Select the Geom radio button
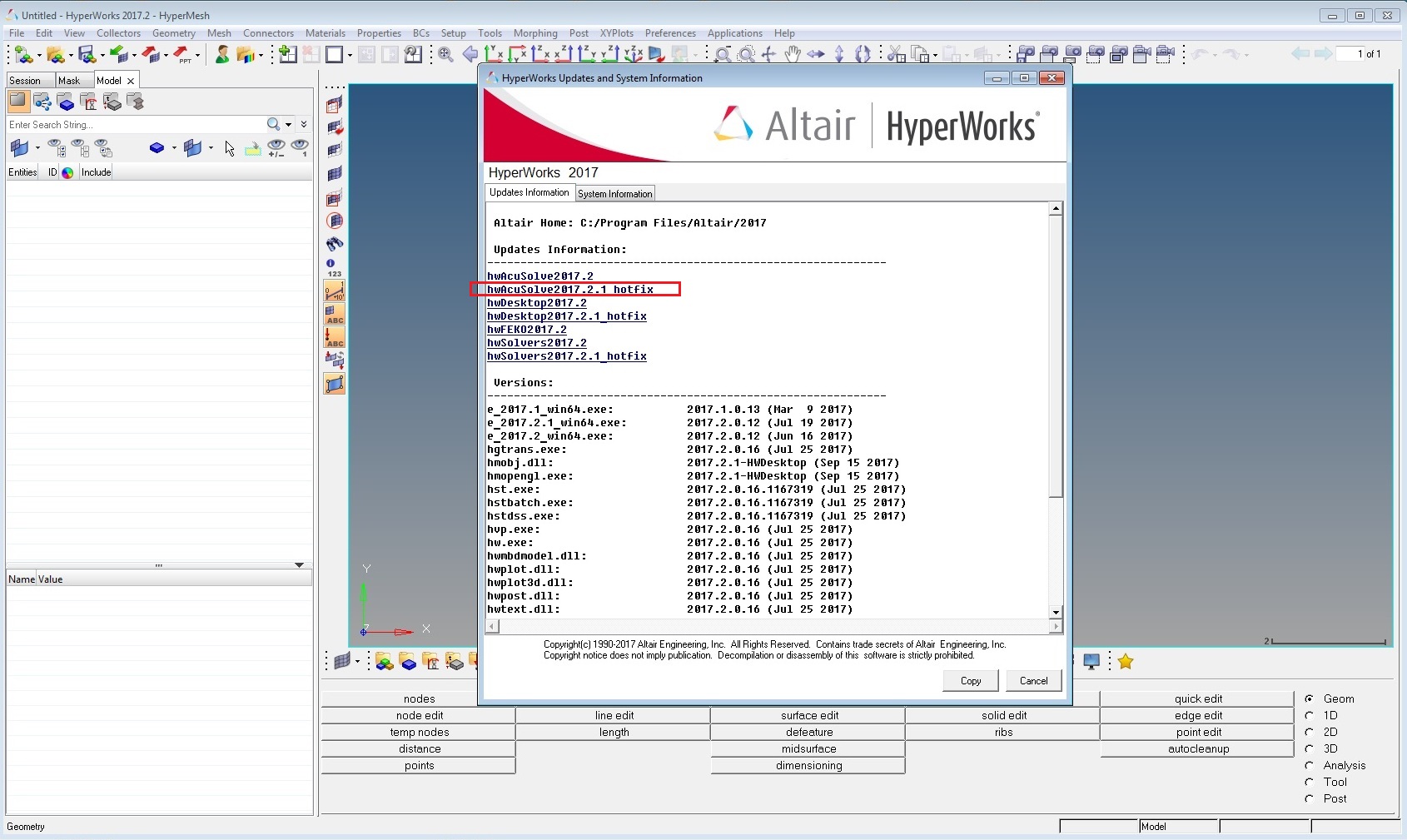Image resolution: width=1407 pixels, height=840 pixels. coord(1310,698)
